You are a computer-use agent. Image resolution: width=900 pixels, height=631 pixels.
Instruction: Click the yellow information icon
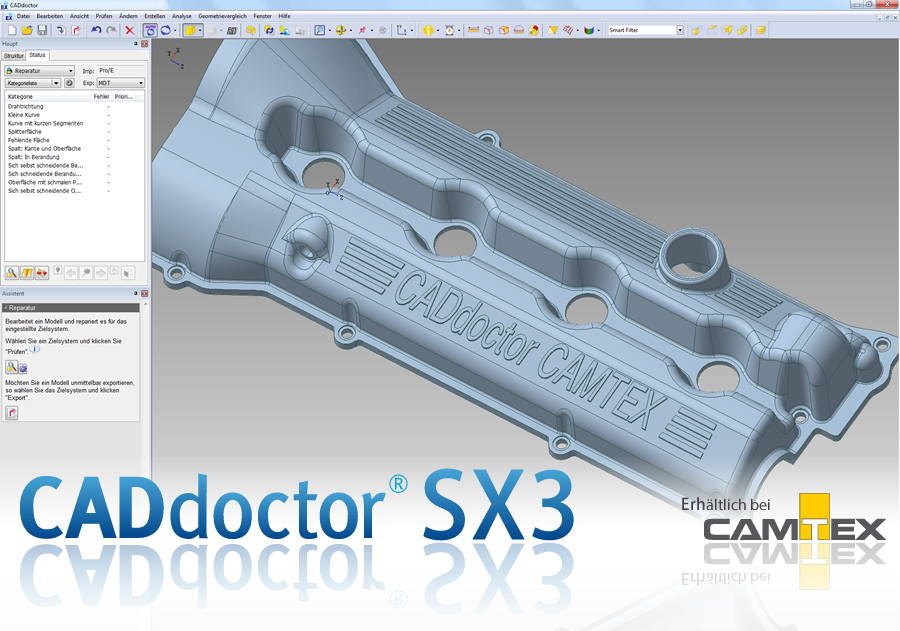(x=428, y=30)
